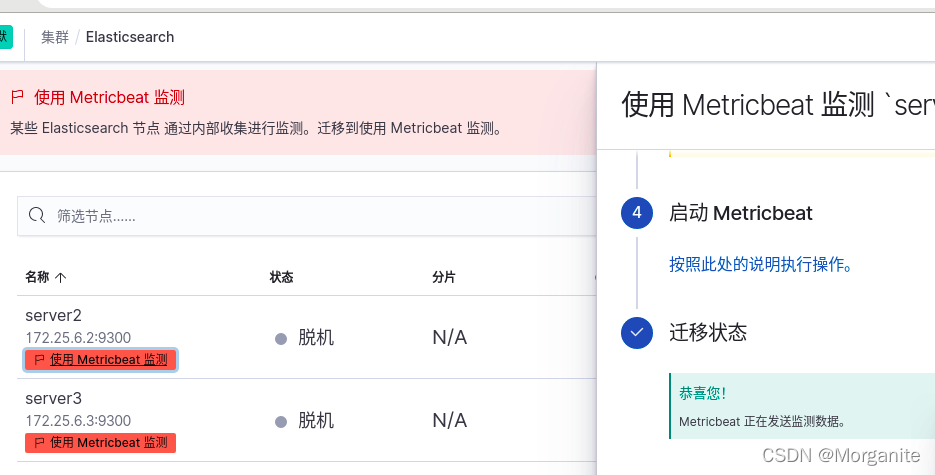This screenshot has height=475, width=935.
Task: Click the flag icon in server3's Metricbeat badge
Action: pos(40,443)
